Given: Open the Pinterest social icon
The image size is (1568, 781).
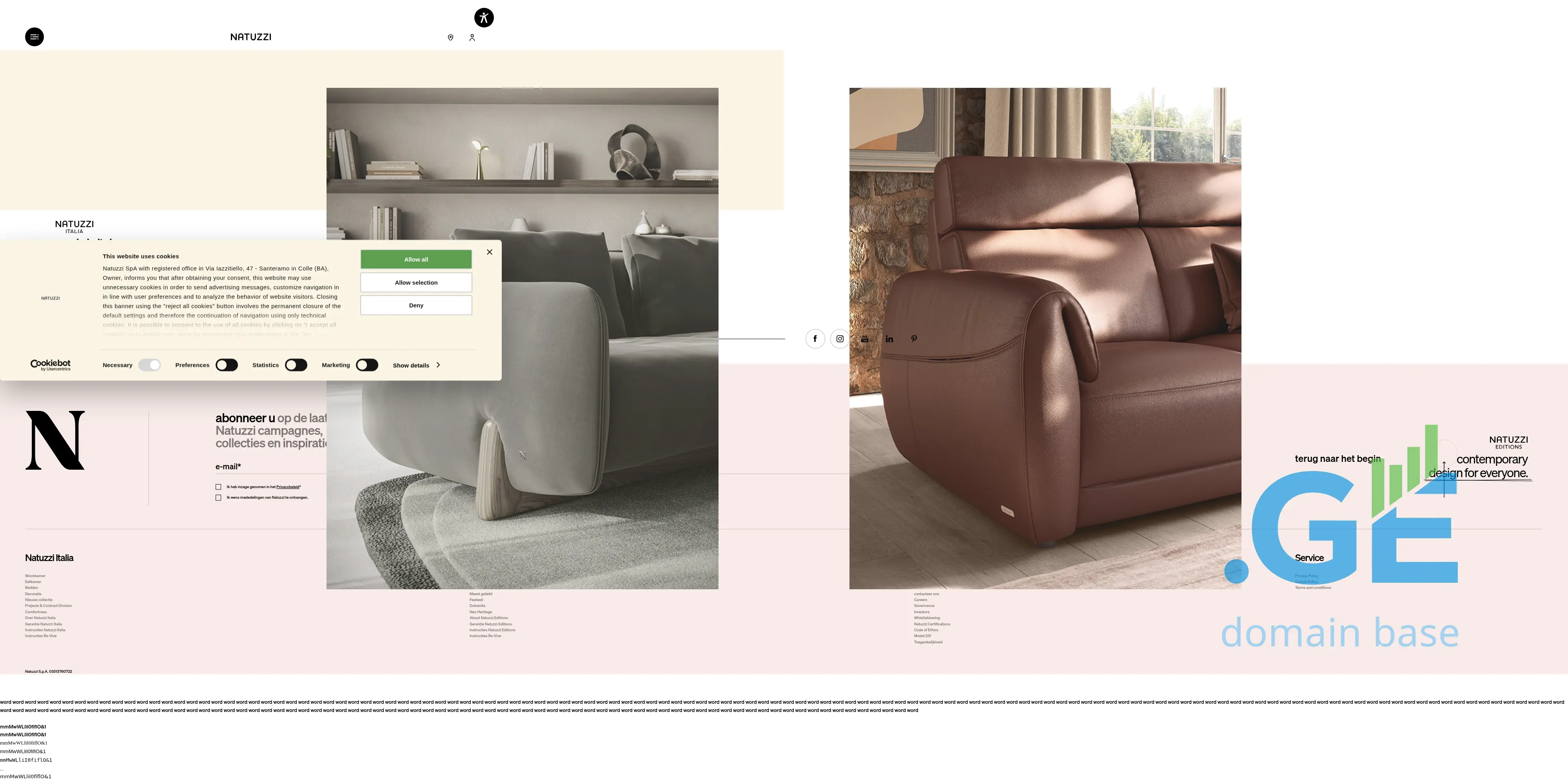Looking at the screenshot, I should point(914,338).
